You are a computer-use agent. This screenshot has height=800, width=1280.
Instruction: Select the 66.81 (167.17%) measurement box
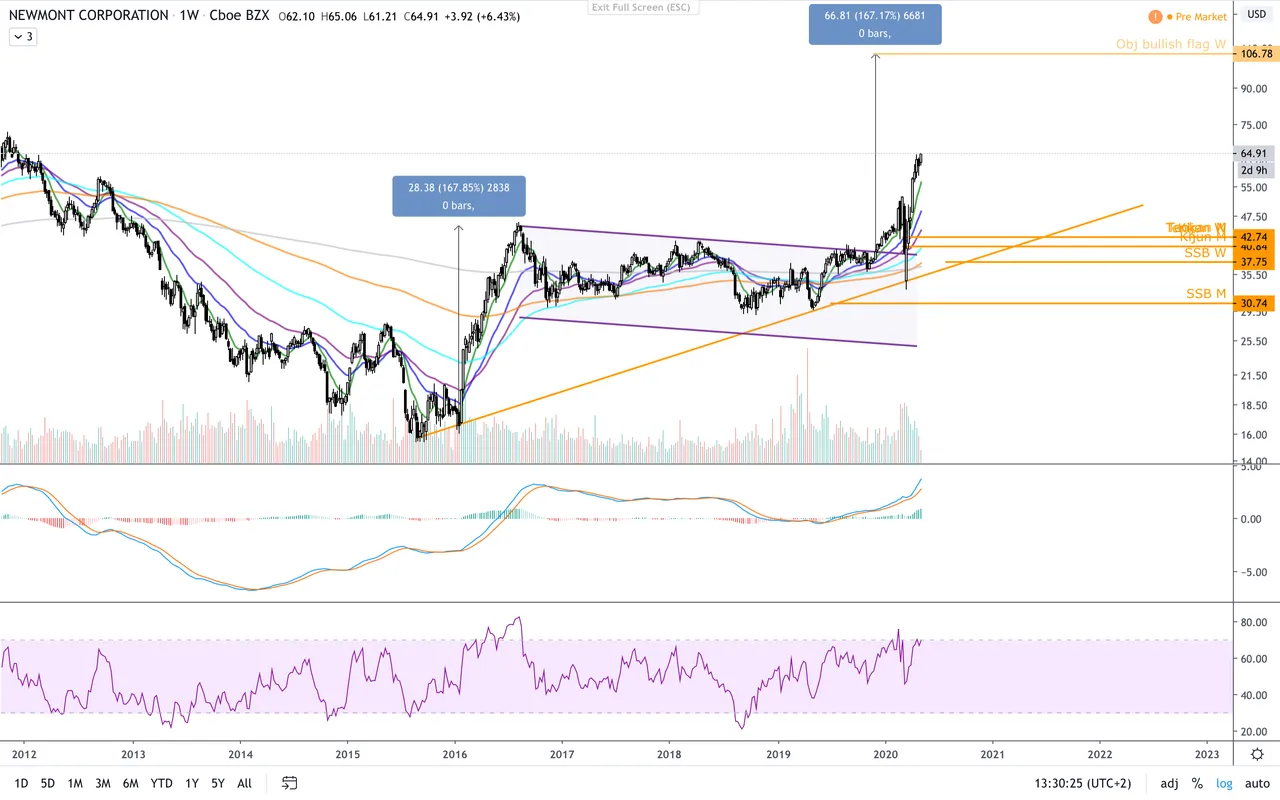875,24
